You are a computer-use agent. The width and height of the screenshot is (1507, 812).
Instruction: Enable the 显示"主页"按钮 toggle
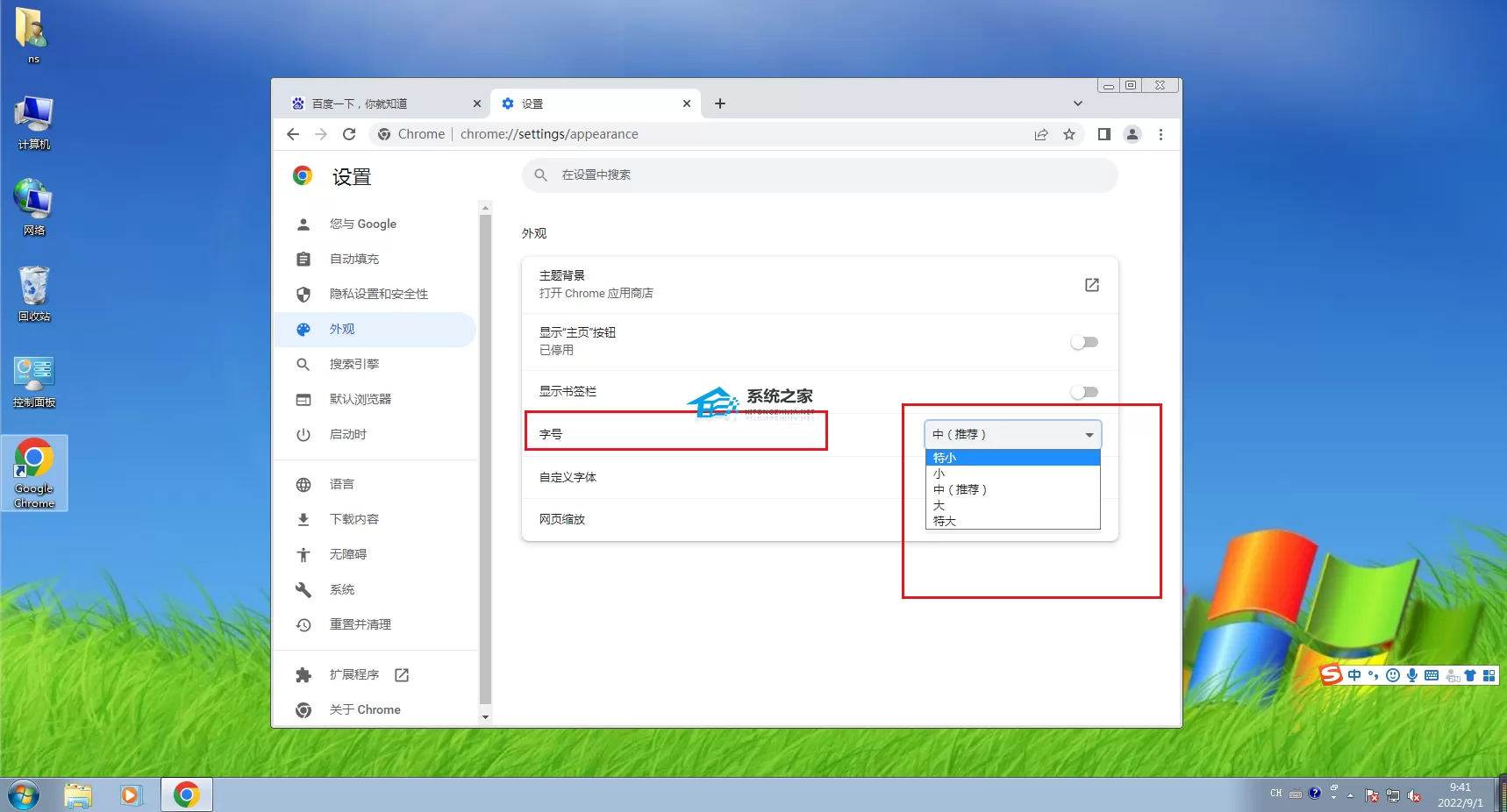[x=1084, y=342]
